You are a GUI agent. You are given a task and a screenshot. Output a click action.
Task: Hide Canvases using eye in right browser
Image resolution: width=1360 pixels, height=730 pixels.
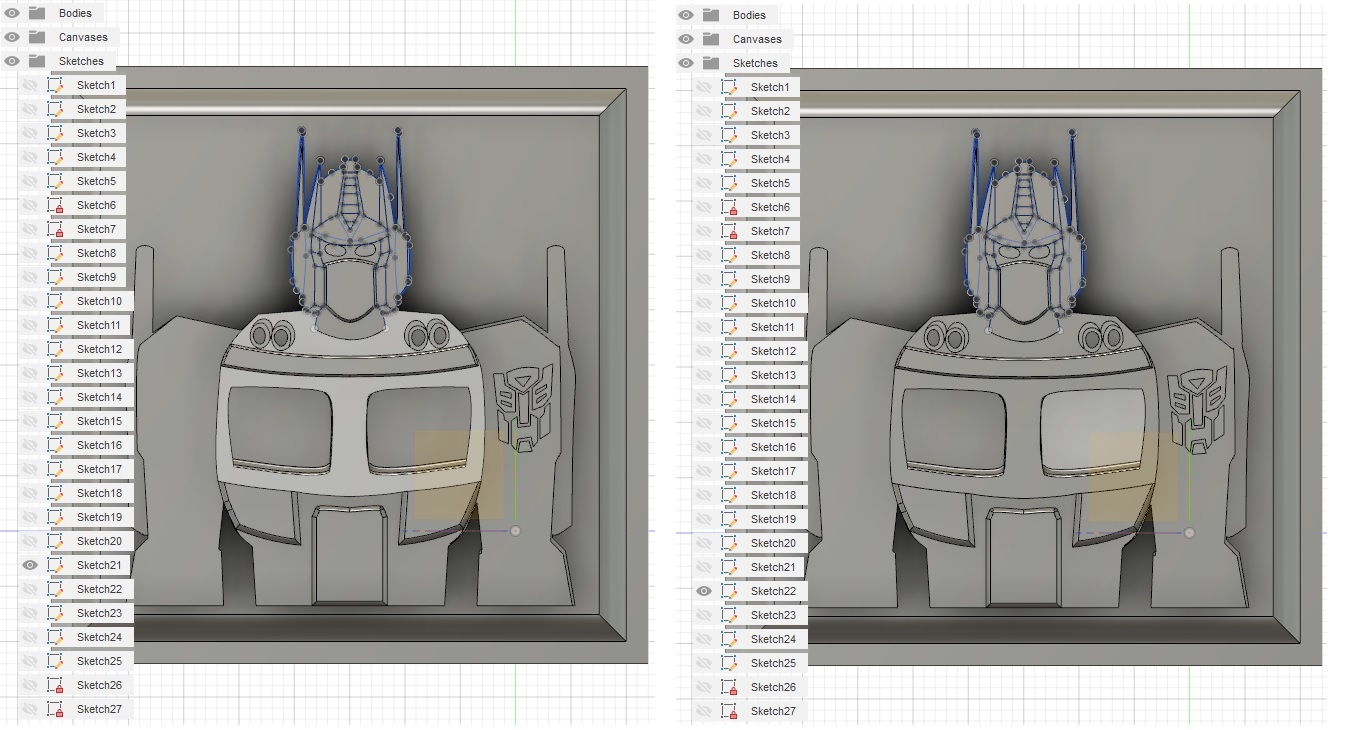pos(686,39)
